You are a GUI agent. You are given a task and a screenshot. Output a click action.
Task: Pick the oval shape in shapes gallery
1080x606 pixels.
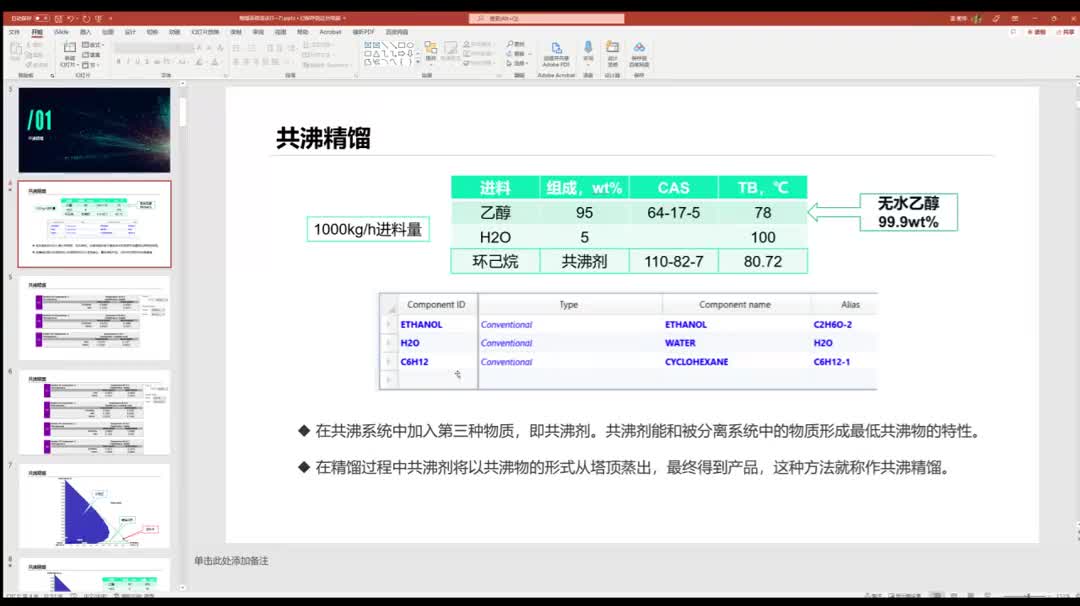coord(410,45)
